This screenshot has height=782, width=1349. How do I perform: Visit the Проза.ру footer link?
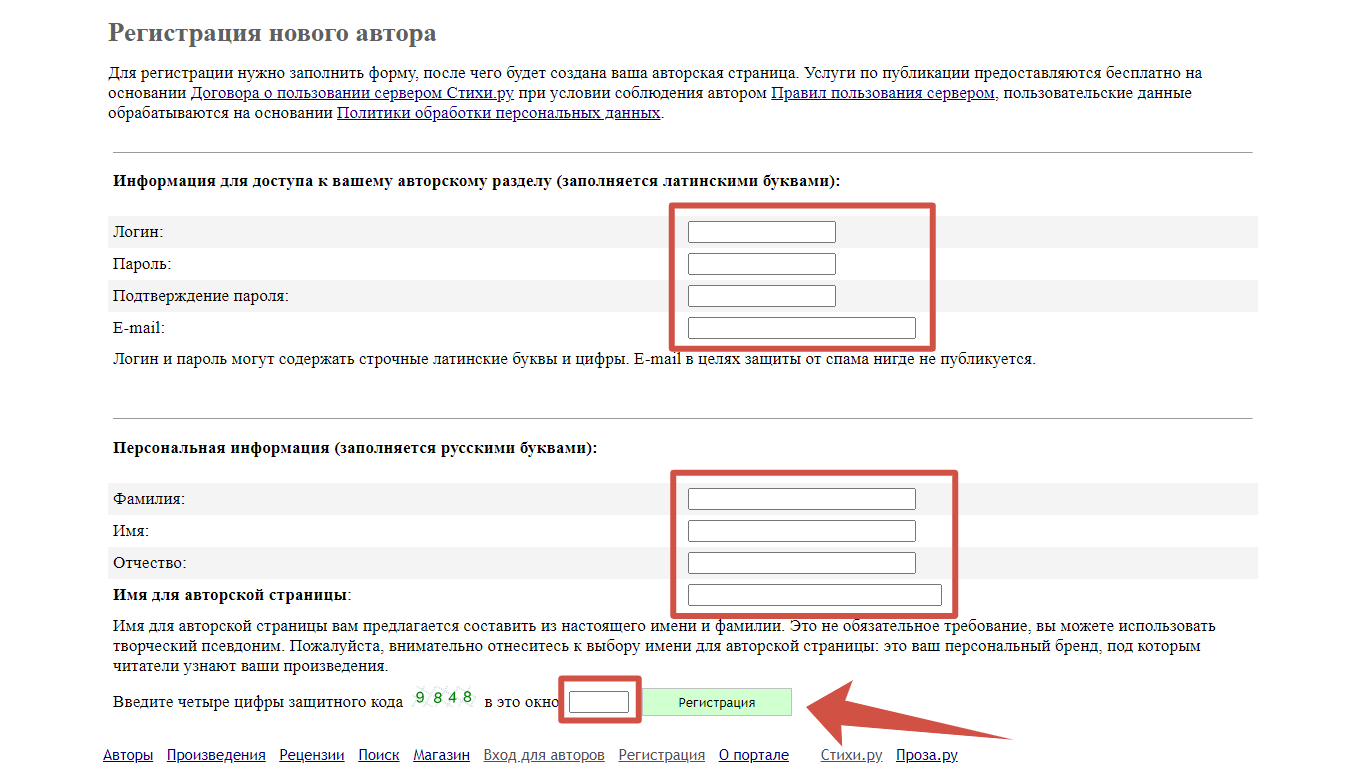(x=926, y=755)
